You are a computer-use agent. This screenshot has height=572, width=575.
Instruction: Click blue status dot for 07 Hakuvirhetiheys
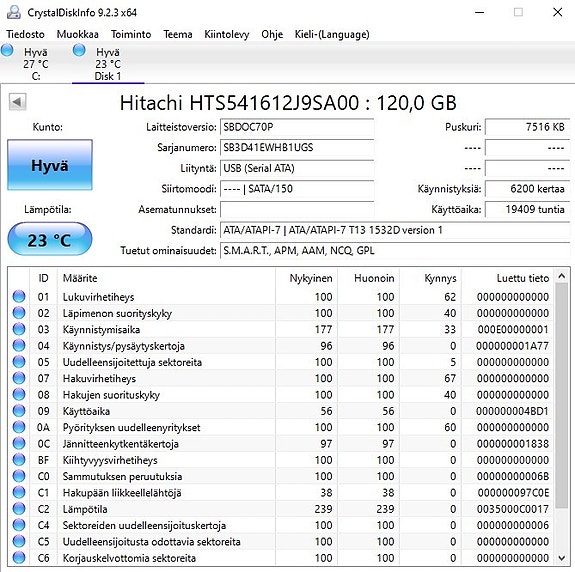pos(19,378)
